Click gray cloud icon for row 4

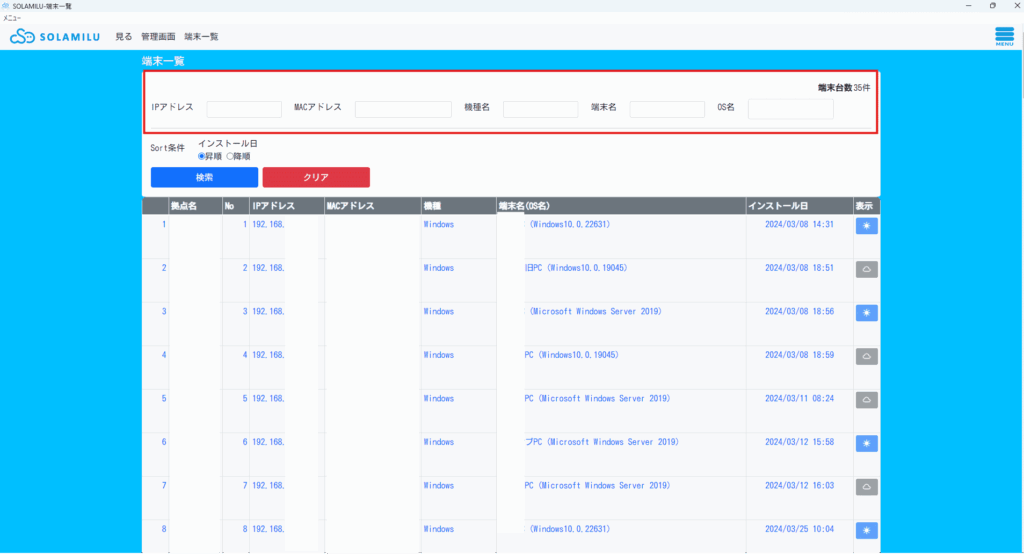tap(867, 356)
